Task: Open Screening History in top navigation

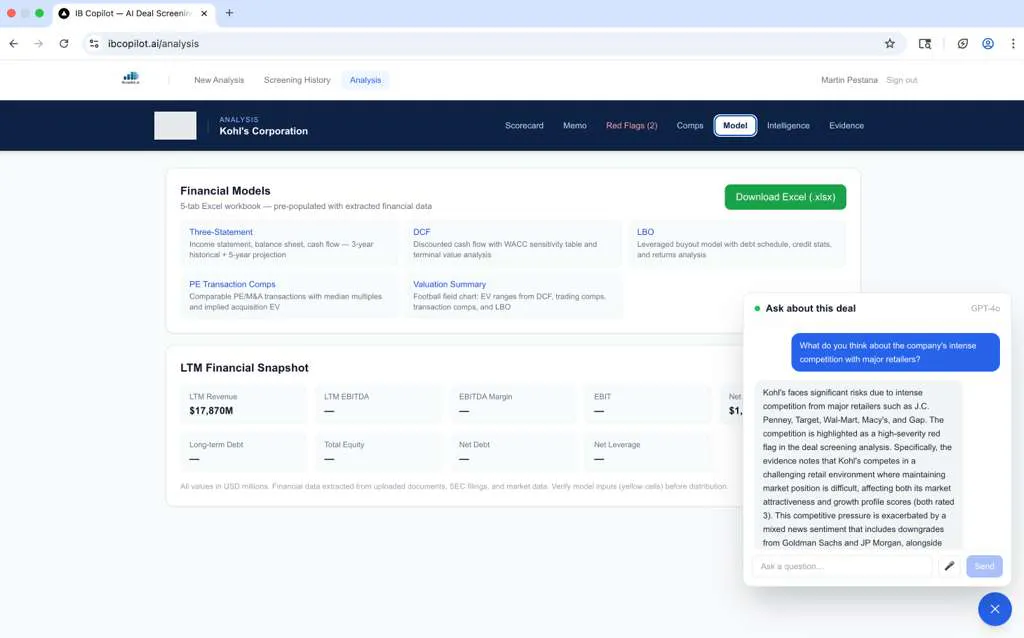Action: point(297,80)
